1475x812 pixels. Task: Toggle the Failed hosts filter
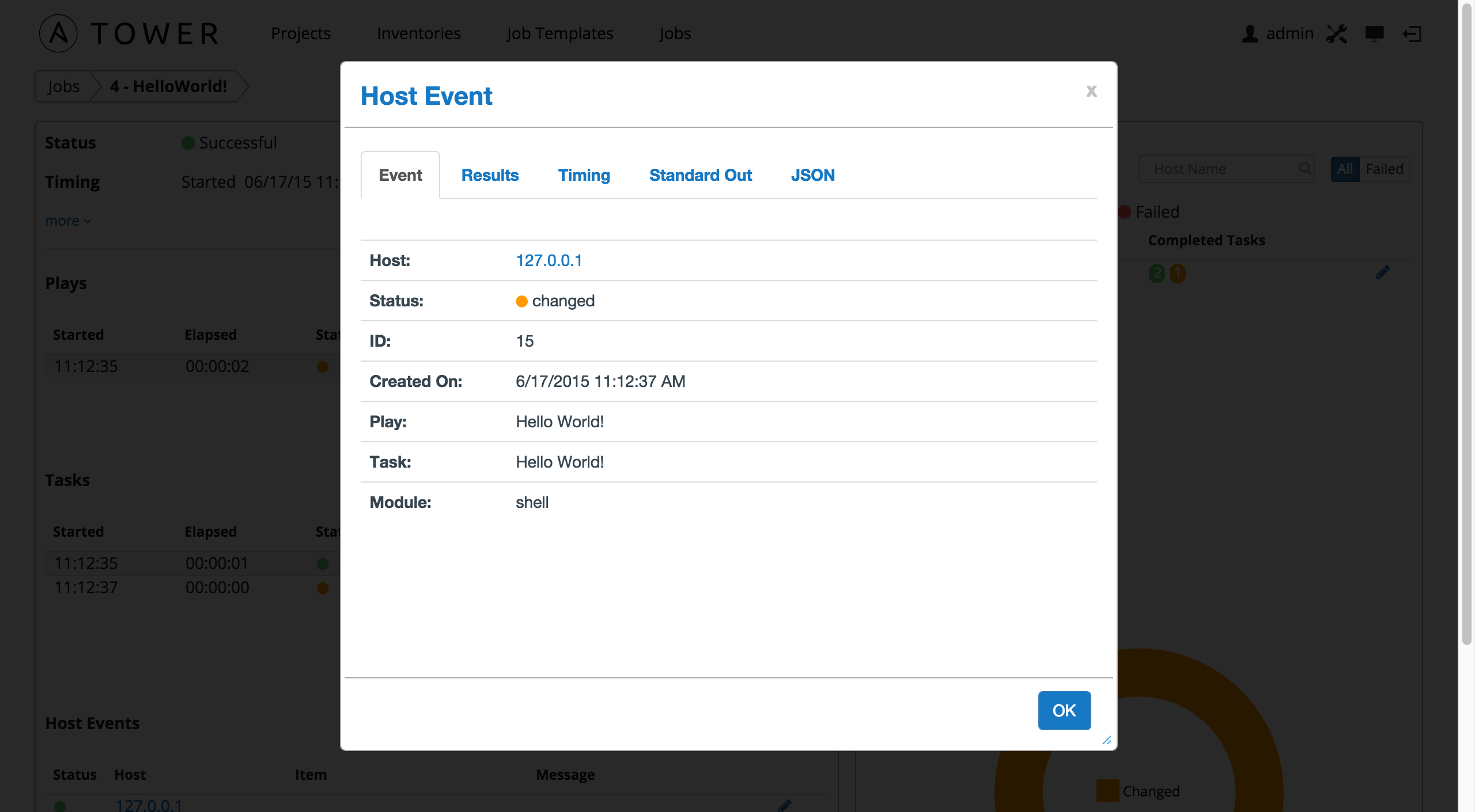(1385, 169)
